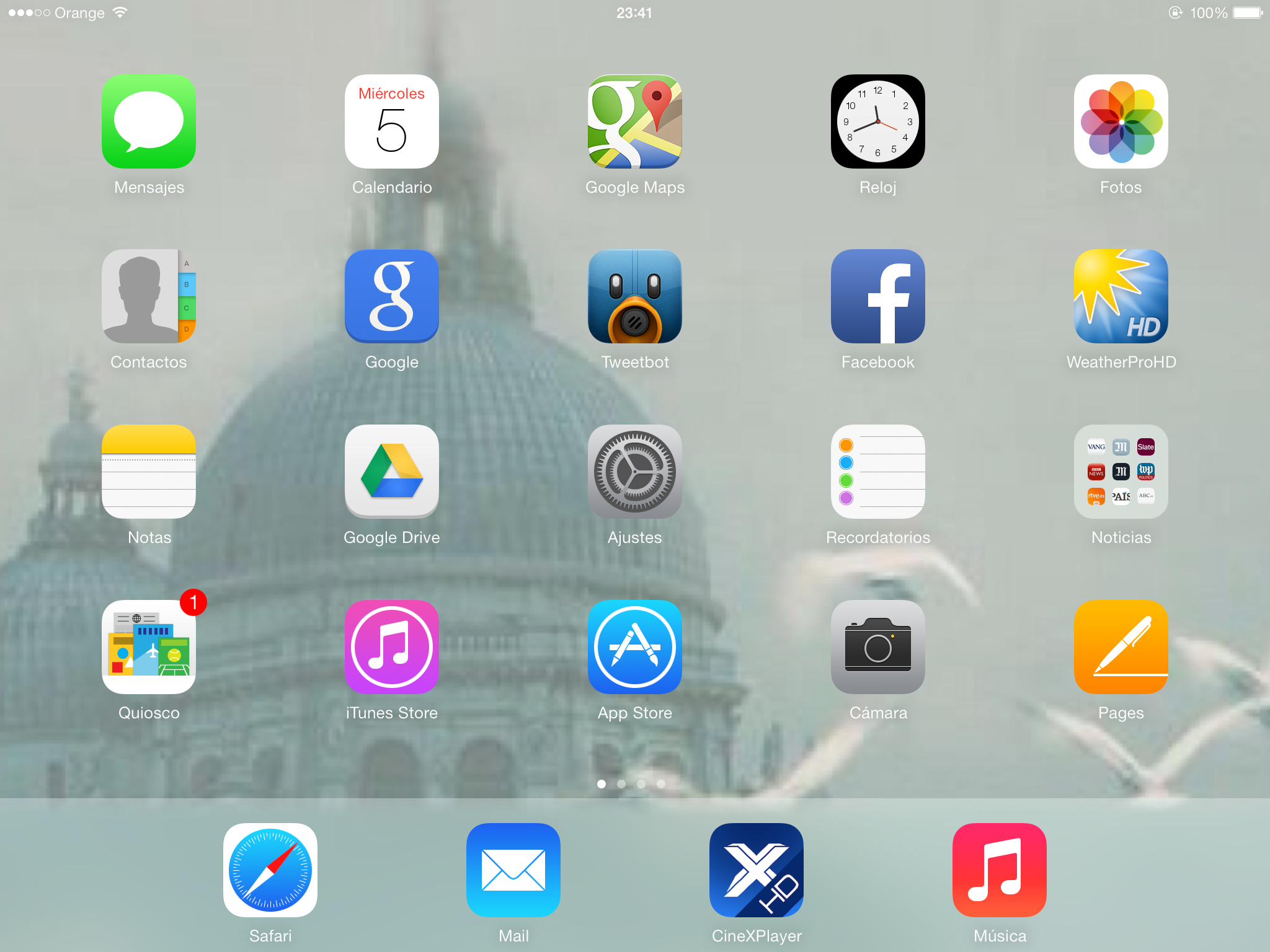Tap the battery indicator in status bar
Viewport: 1270px width, 952px height.
(1248, 13)
